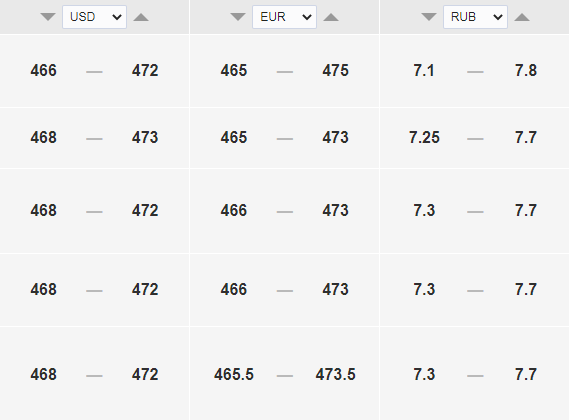The image size is (569, 420).
Task: Select EUR sell rate 475 in first row
Action: click(x=335, y=70)
